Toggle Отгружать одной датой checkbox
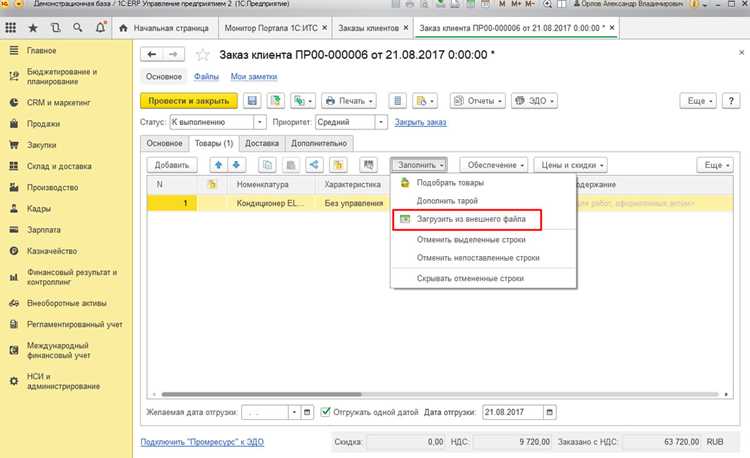 (x=326, y=412)
